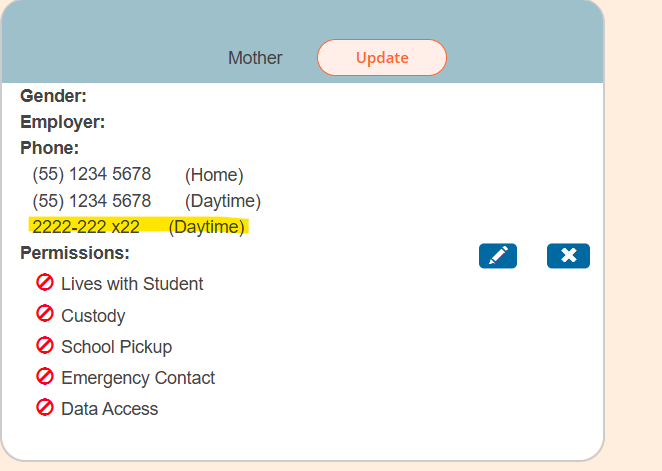This screenshot has width=662, height=471.
Task: Toggle the Emergency Contact permission icon
Action: coord(45,376)
